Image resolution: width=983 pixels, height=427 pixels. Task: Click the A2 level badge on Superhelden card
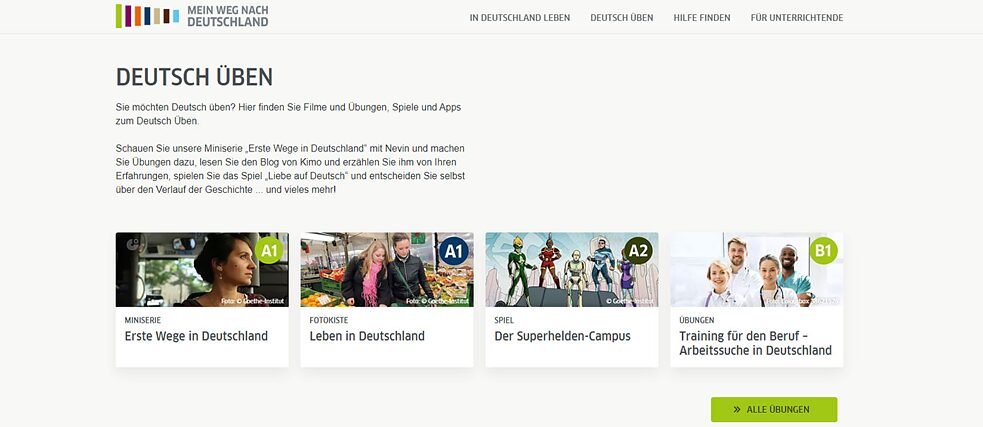click(638, 250)
